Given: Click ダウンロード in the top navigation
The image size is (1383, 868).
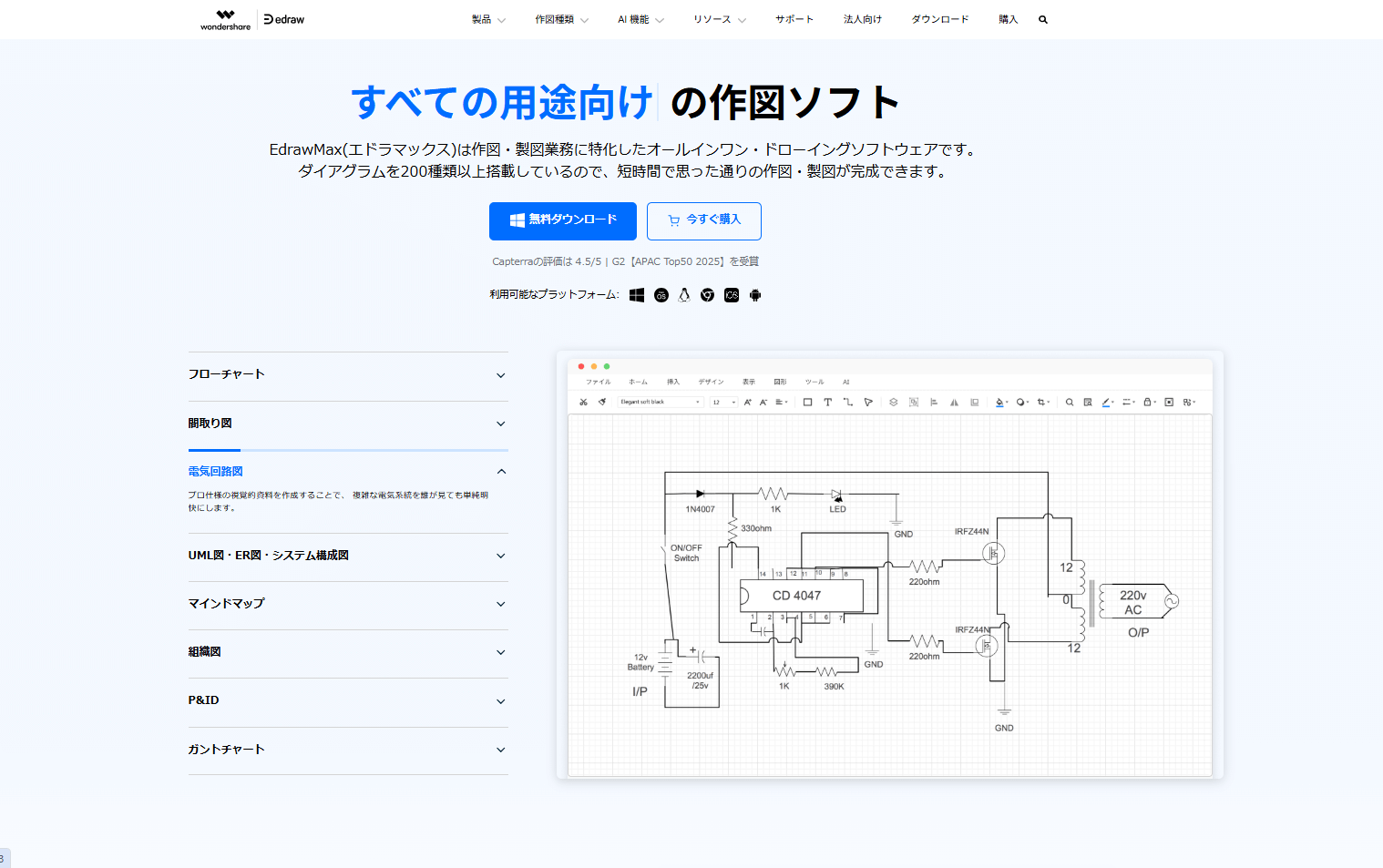Looking at the screenshot, I should [x=940, y=19].
